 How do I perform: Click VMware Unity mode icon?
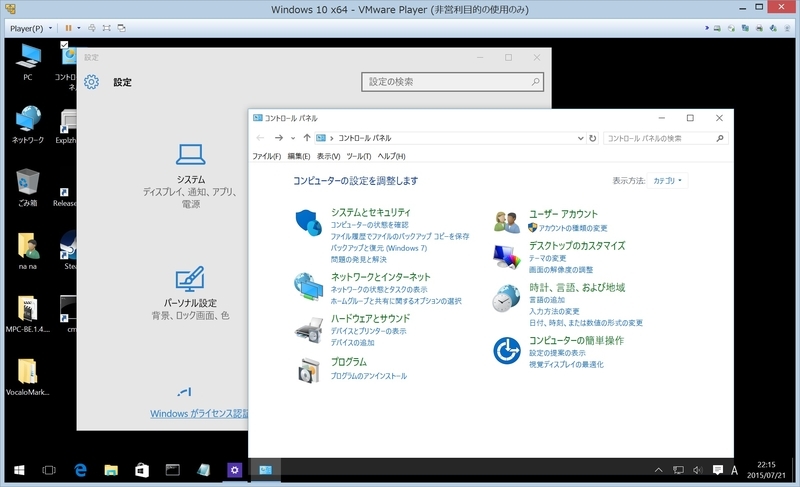point(121,28)
